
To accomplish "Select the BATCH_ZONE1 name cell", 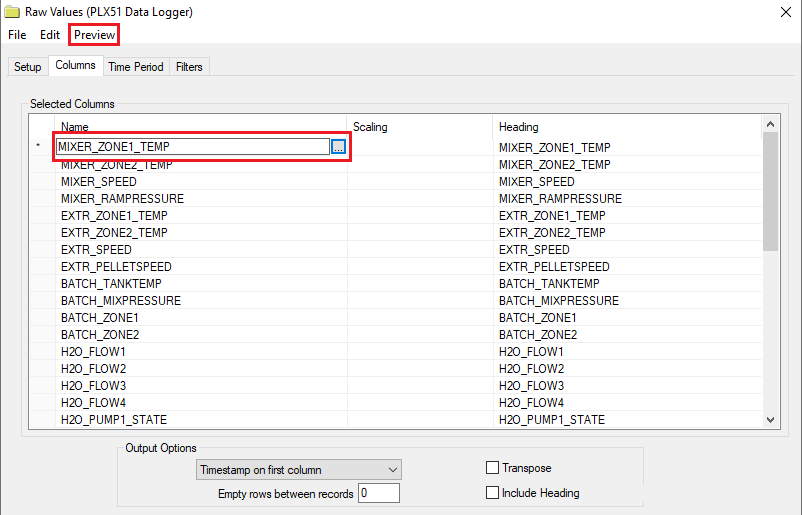I will pyautogui.click(x=200, y=318).
